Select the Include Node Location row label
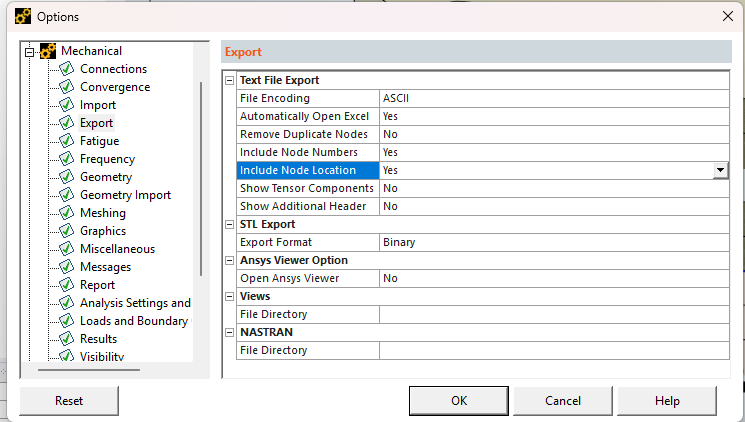The height and width of the screenshot is (422, 745). coord(308,170)
